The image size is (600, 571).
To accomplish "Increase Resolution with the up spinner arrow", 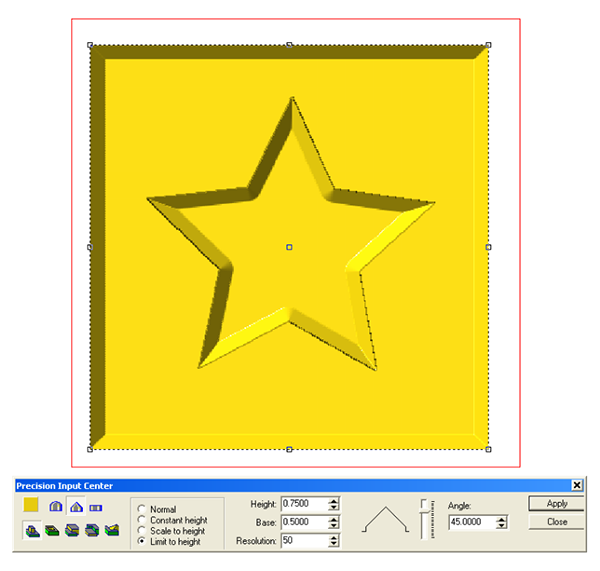I will [x=334, y=537].
